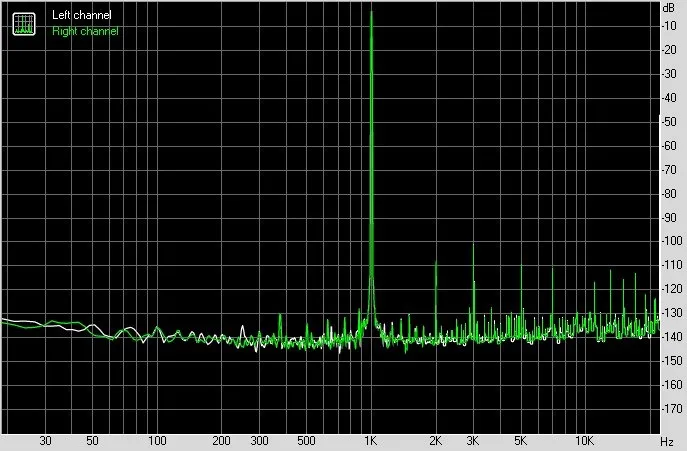Click the "-90" dB scale label
Viewport: 687px width, 451px height.
[x=669, y=217]
